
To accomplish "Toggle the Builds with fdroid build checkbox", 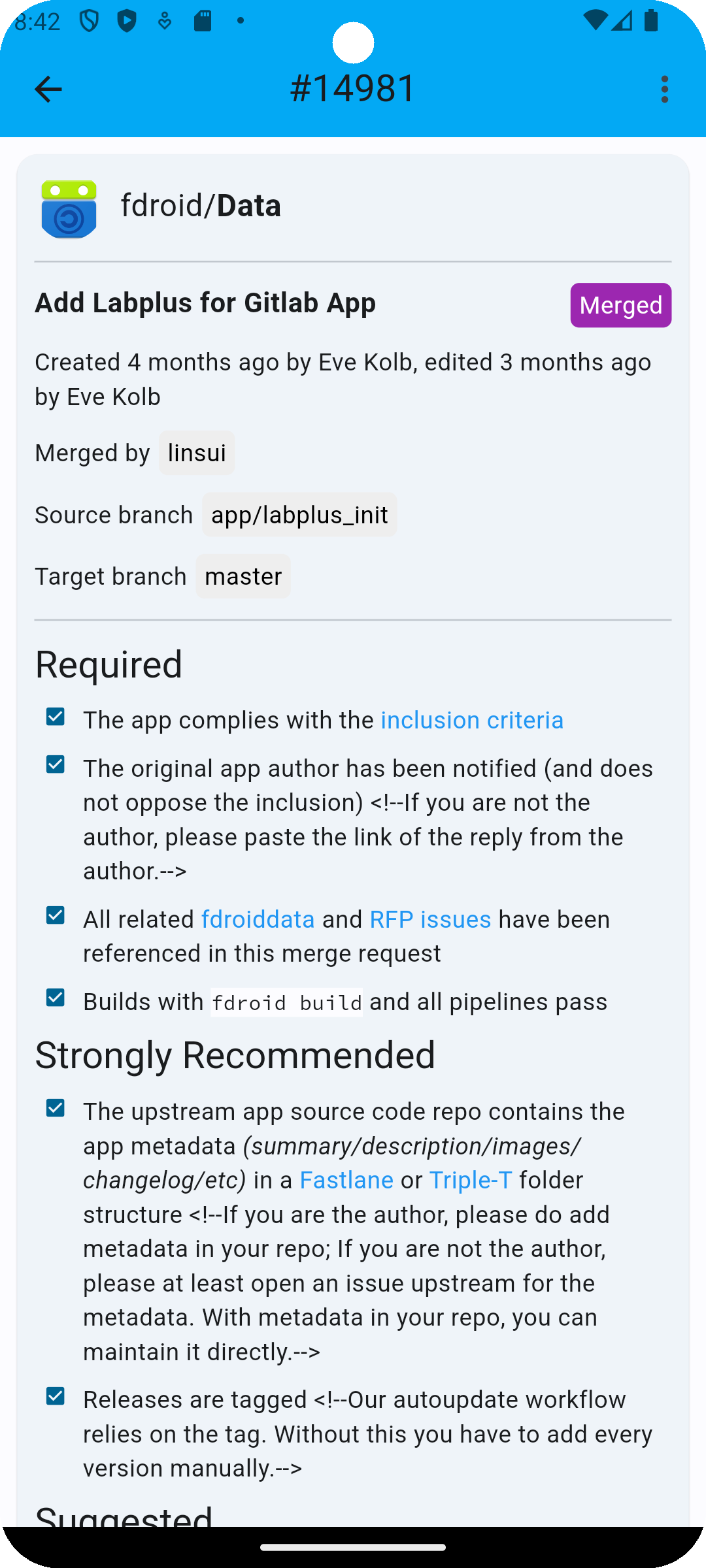I will coord(56,998).
